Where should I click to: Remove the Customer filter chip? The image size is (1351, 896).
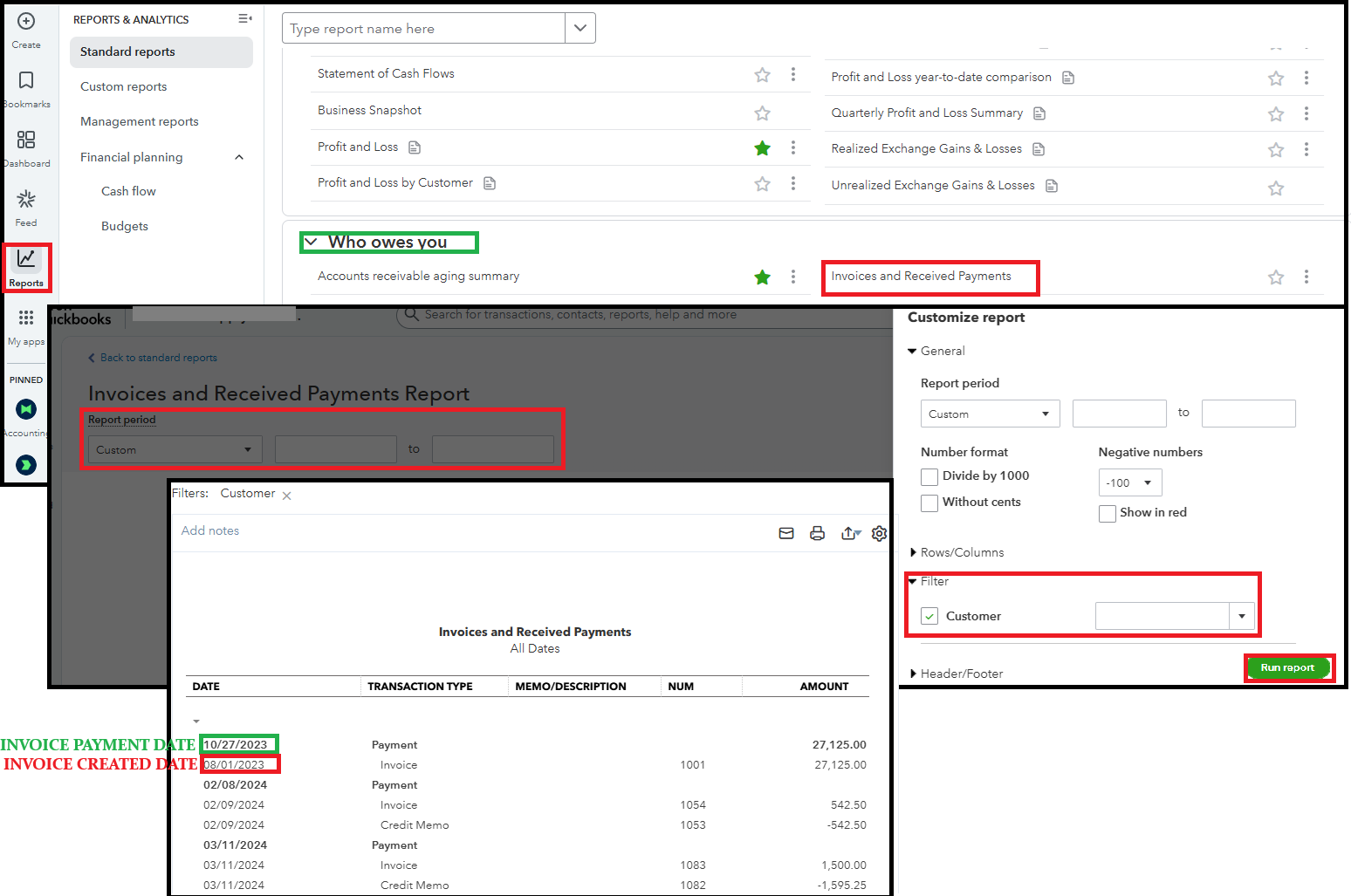(x=286, y=496)
